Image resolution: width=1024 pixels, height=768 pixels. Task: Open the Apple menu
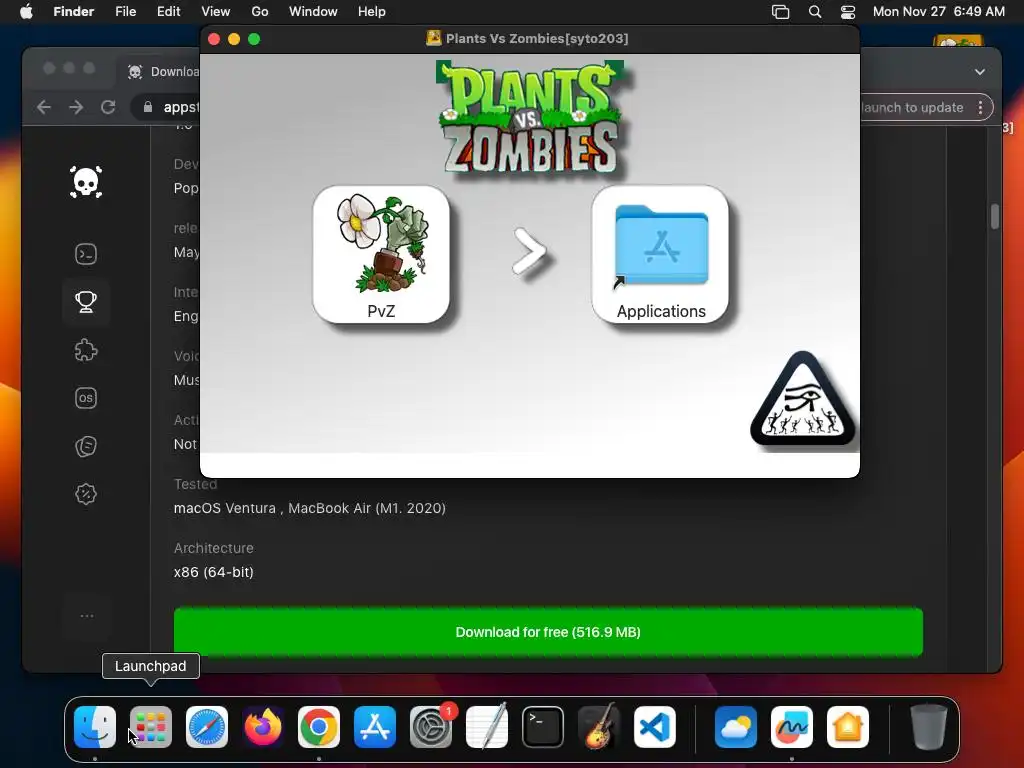coord(26,12)
